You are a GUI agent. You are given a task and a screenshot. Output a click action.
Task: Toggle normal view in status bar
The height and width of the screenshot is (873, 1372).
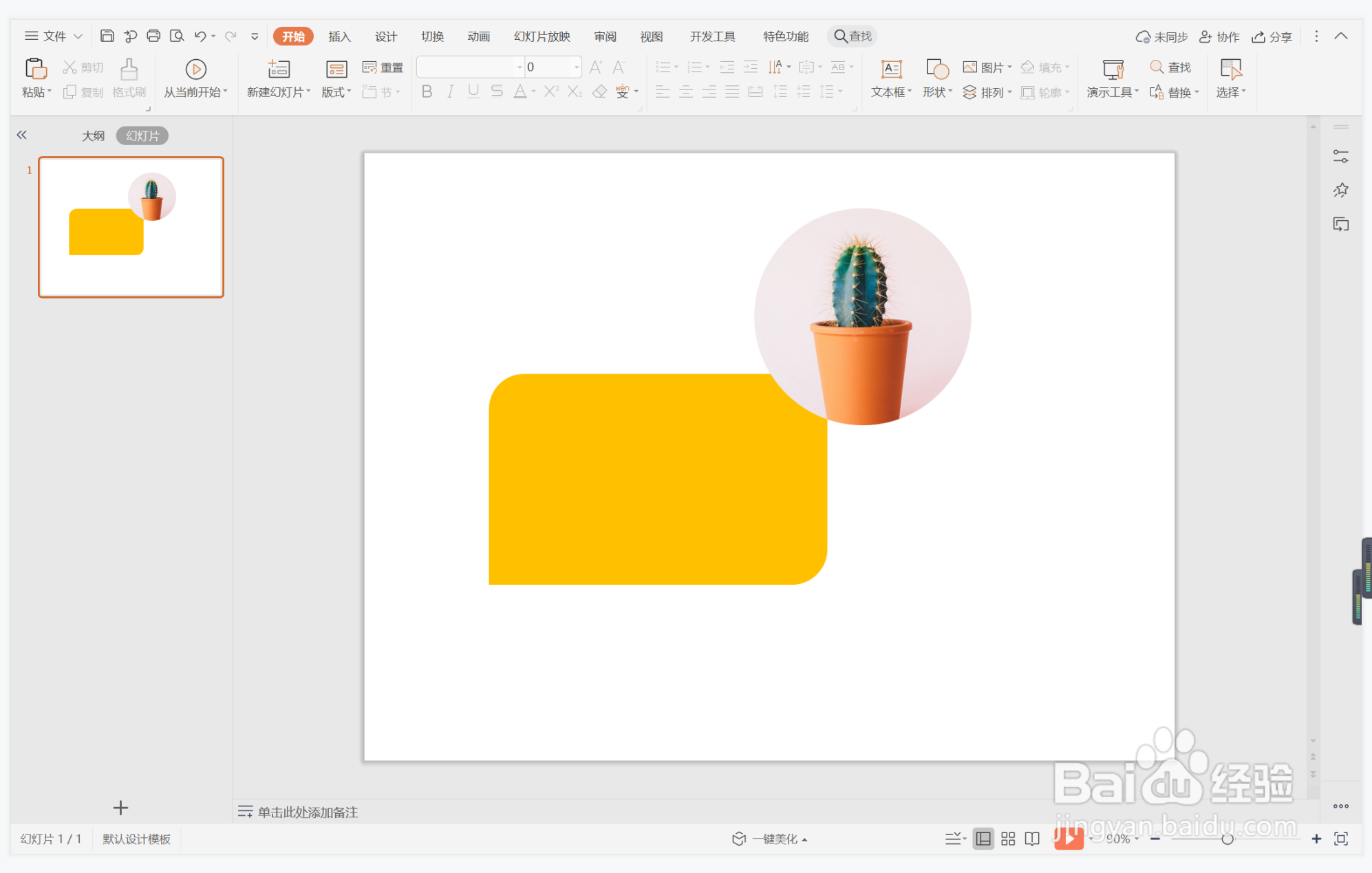(983, 839)
